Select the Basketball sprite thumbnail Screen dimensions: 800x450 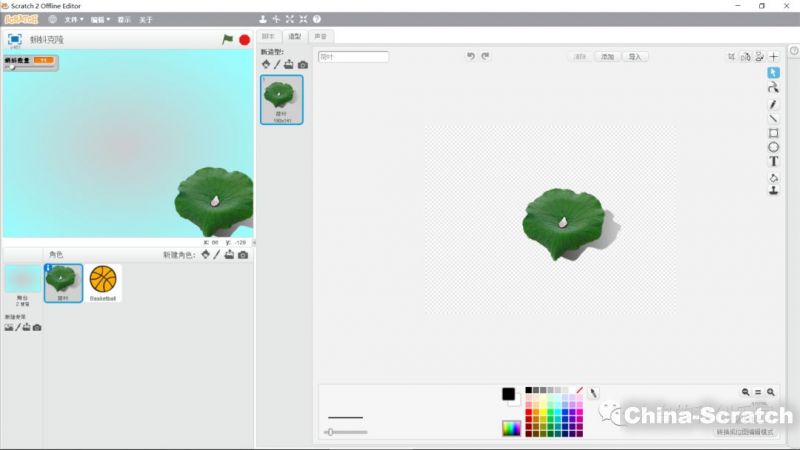(102, 282)
